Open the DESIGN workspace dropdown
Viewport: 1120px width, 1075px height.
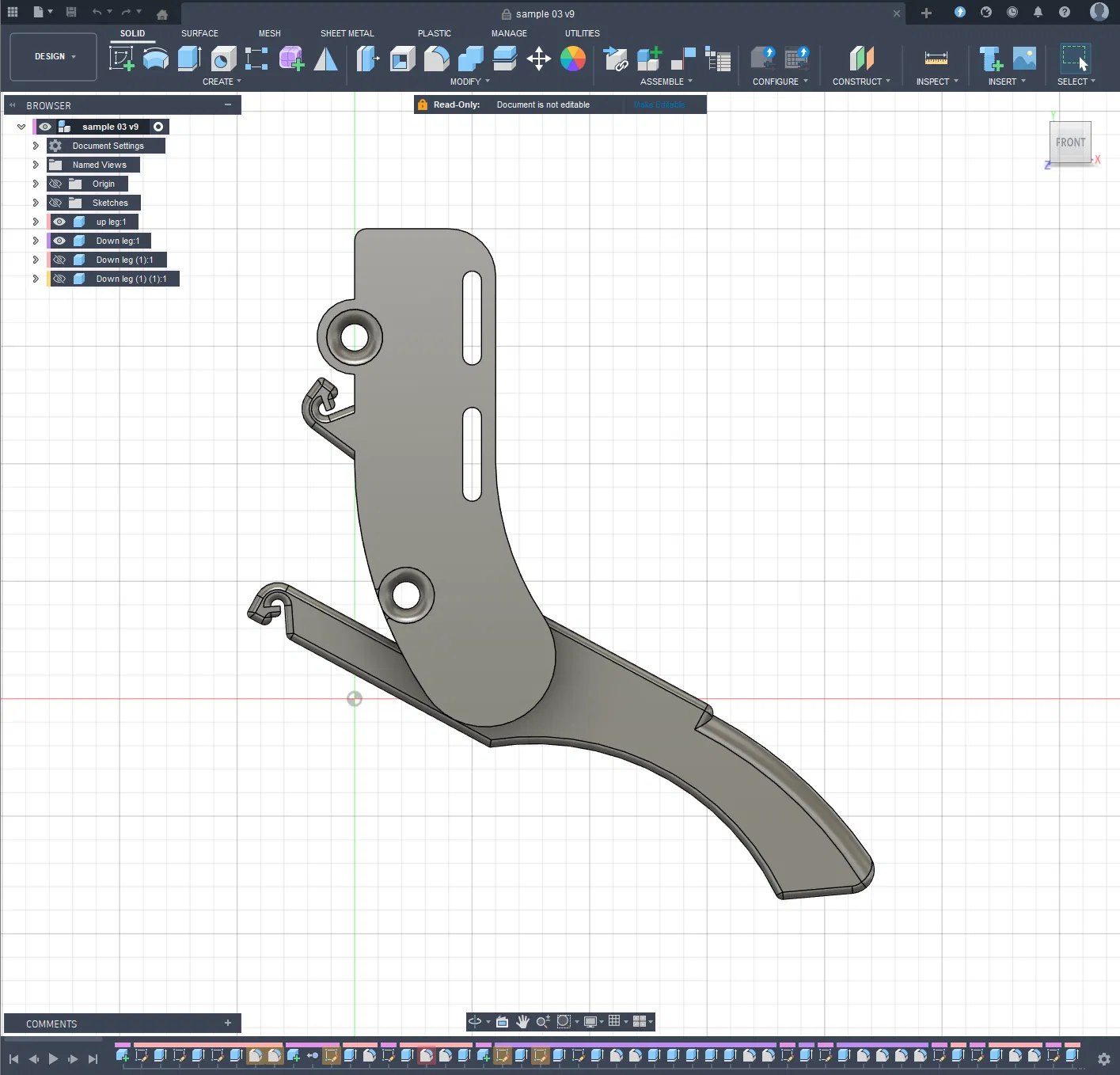pyautogui.click(x=54, y=57)
